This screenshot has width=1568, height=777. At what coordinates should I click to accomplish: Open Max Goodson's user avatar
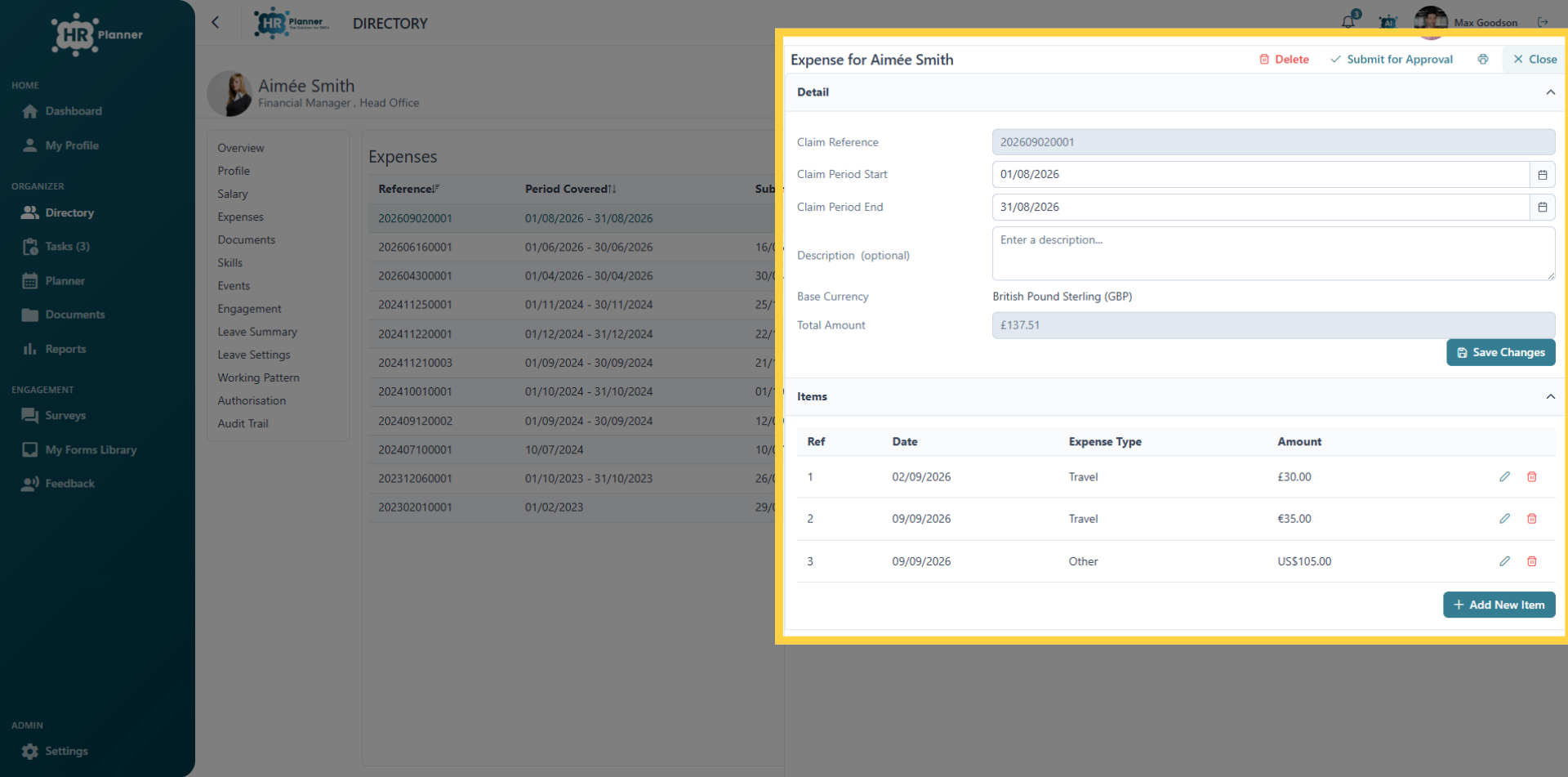tap(1431, 22)
